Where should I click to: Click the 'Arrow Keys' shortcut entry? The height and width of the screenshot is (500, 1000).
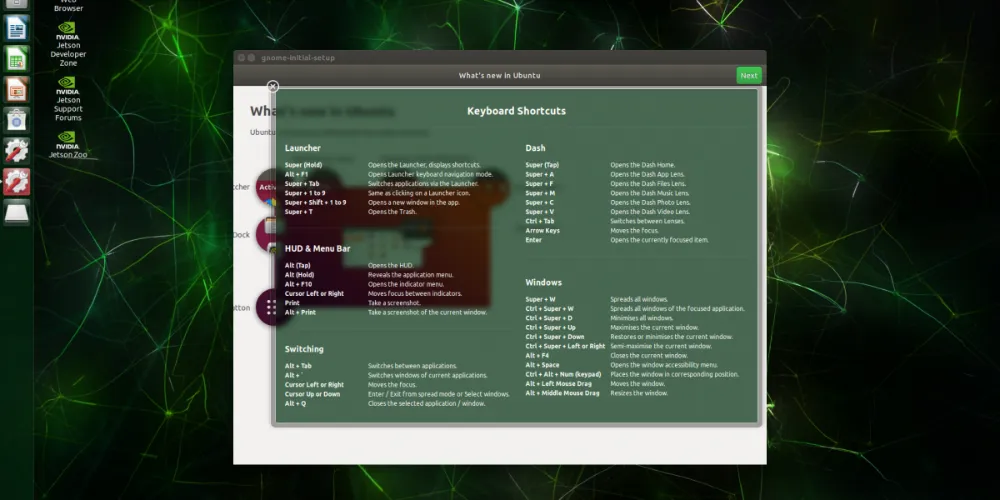click(x=542, y=231)
